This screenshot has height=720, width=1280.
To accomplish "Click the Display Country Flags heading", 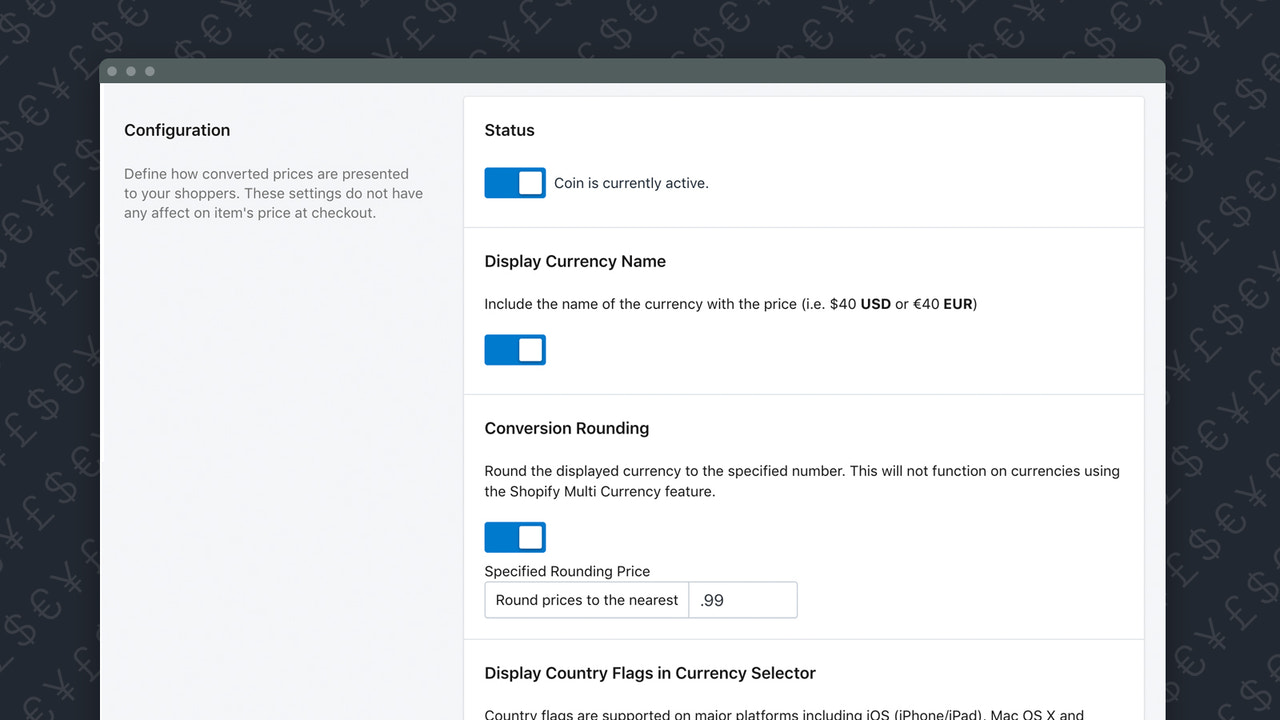I will point(650,673).
